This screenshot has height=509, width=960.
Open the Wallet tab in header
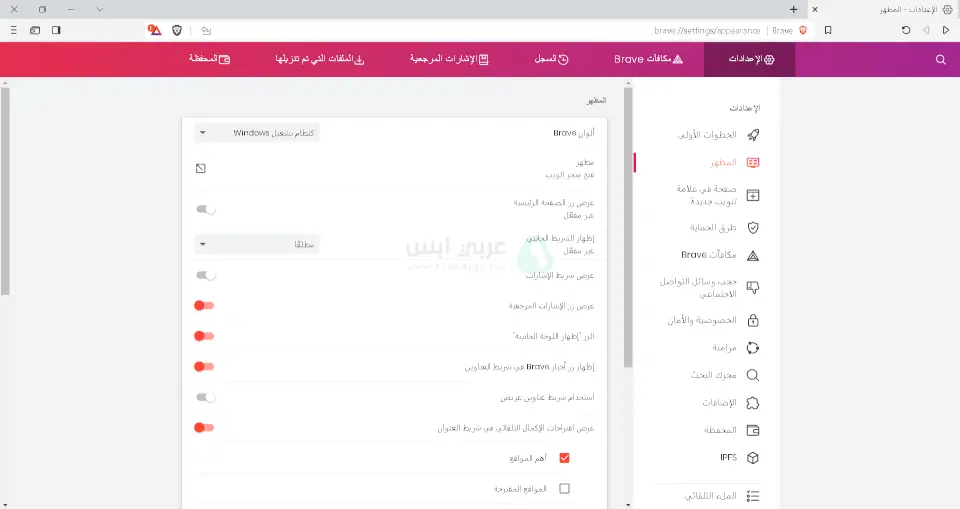coord(209,59)
